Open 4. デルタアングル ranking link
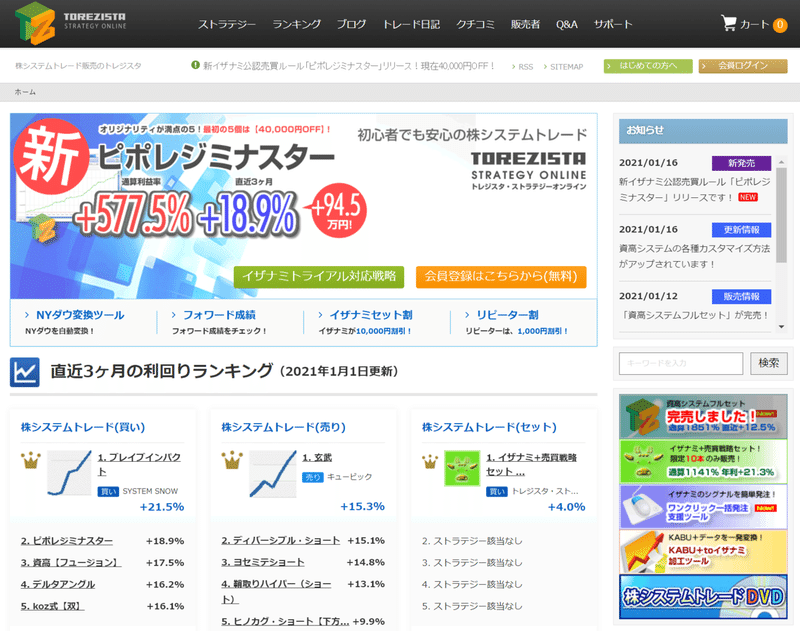800x631 pixels. (58, 584)
